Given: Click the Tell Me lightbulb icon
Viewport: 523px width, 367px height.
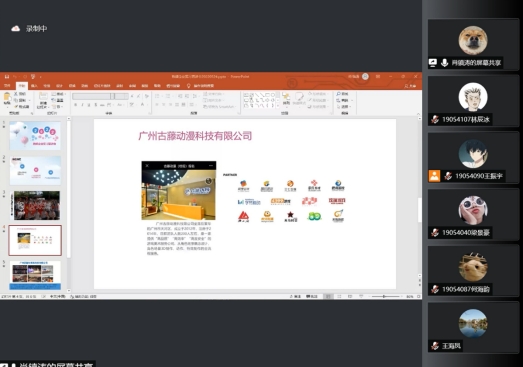Looking at the screenshot, I should tap(188, 86).
